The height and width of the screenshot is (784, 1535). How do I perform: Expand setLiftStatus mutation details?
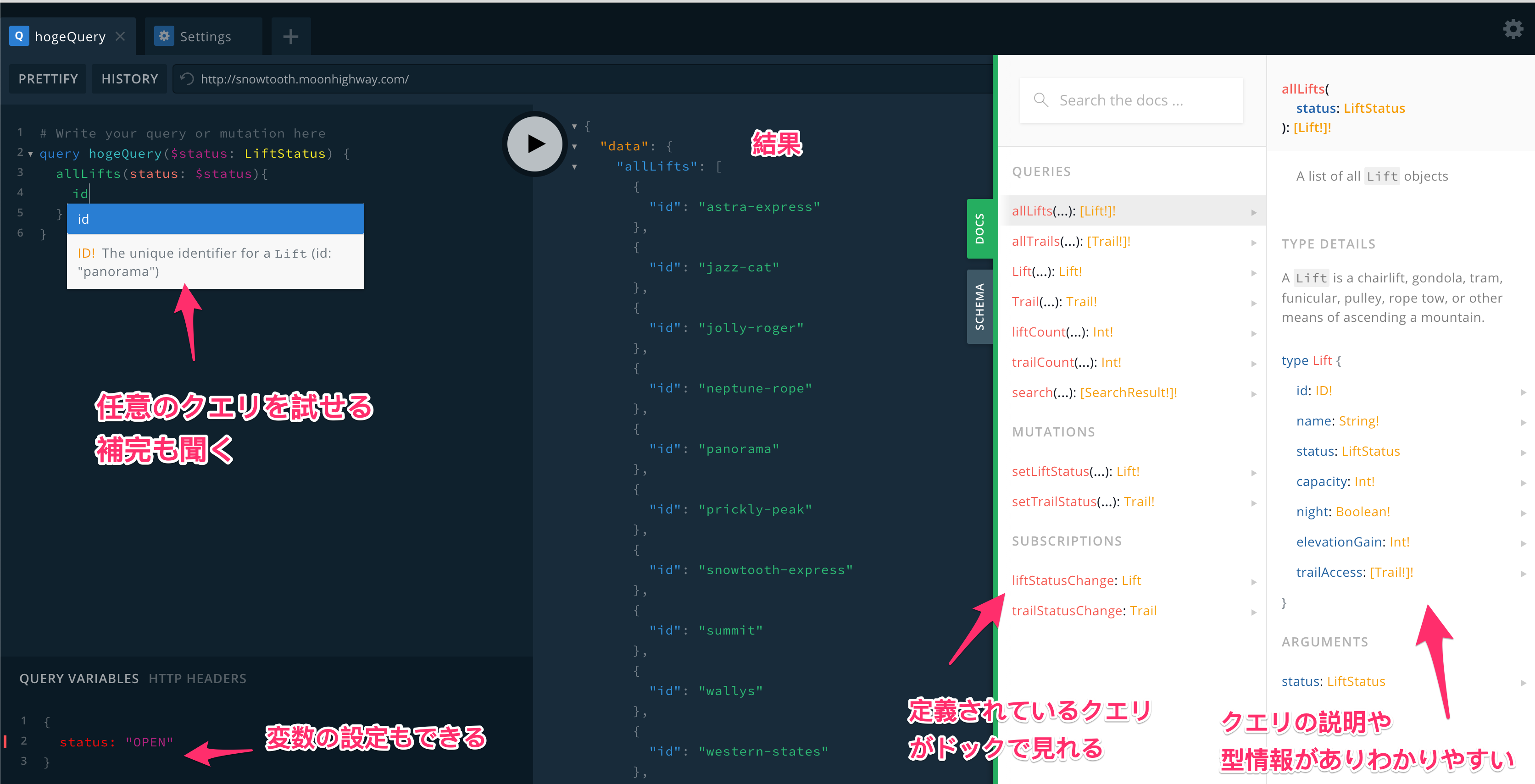[x=1254, y=472]
